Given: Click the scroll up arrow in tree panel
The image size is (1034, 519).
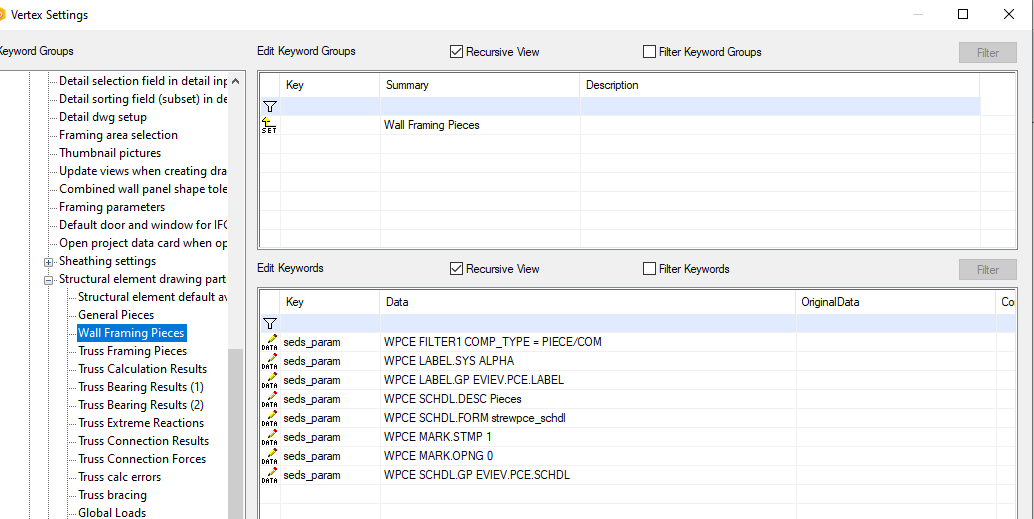Looking at the screenshot, I should pyautogui.click(x=236, y=81).
